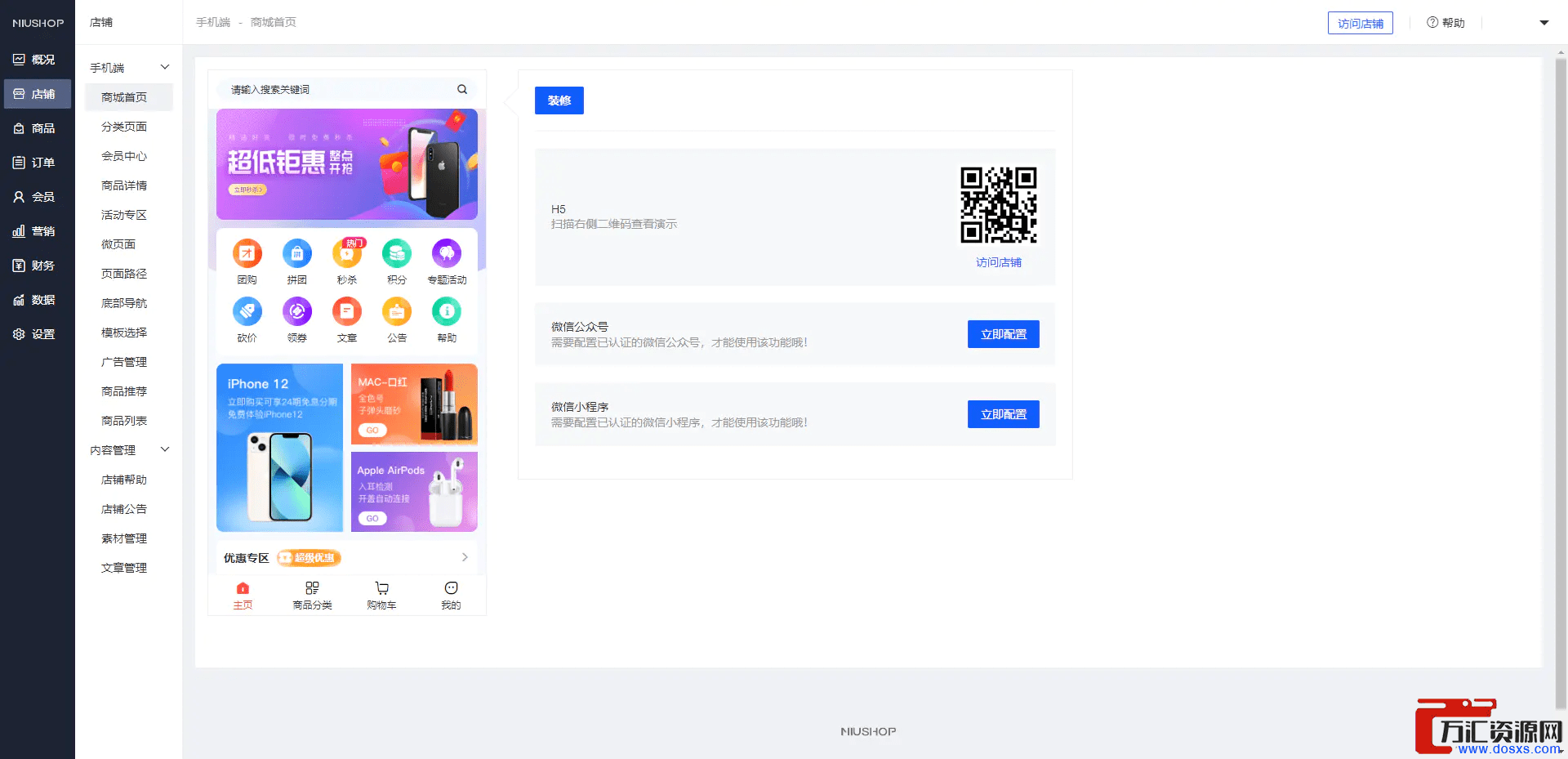Image resolution: width=1568 pixels, height=759 pixels.
Task: Click the 商品分类 category icon in bottom nav
Action: pyautogui.click(x=312, y=589)
